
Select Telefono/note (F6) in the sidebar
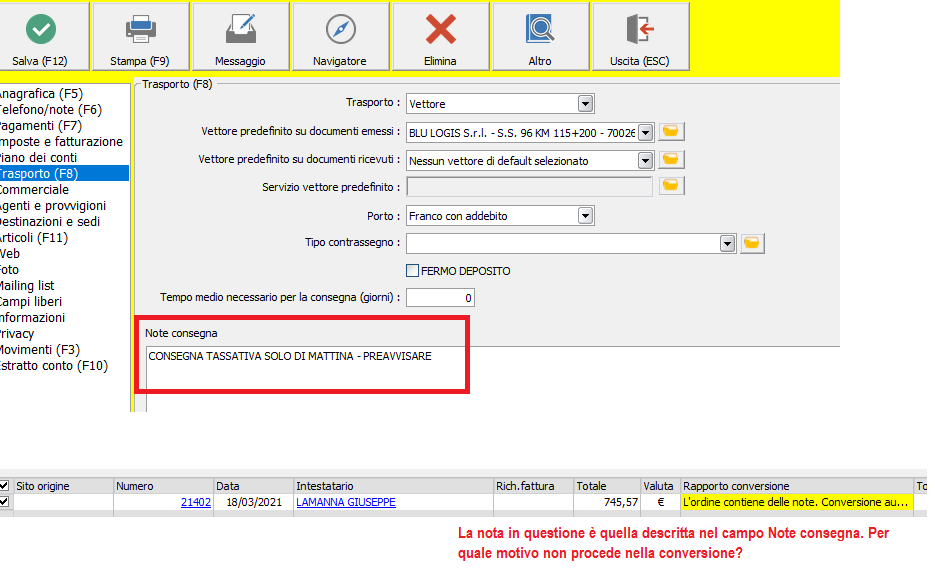click(x=50, y=110)
